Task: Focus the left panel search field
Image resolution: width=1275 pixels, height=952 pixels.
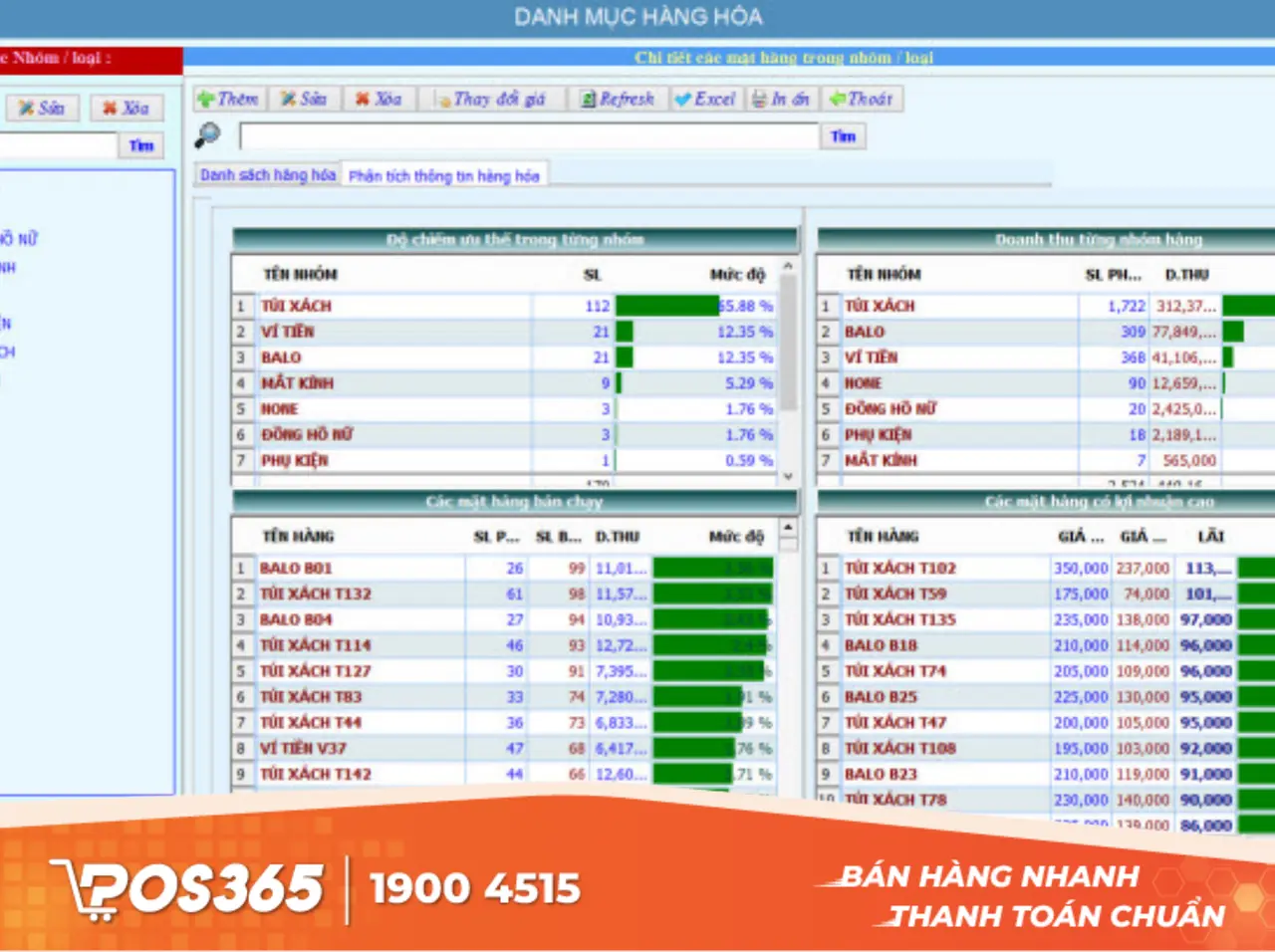Action: point(58,145)
